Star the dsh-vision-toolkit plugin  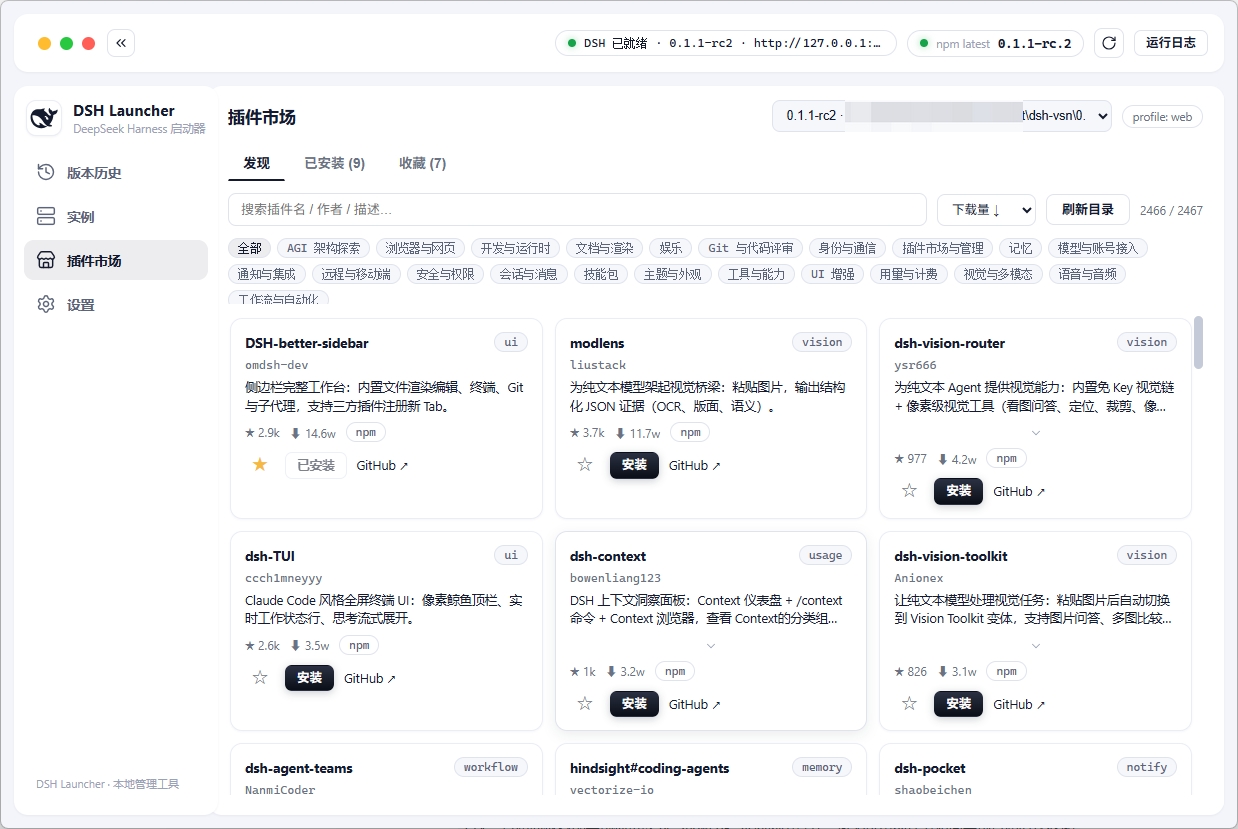tap(909, 704)
